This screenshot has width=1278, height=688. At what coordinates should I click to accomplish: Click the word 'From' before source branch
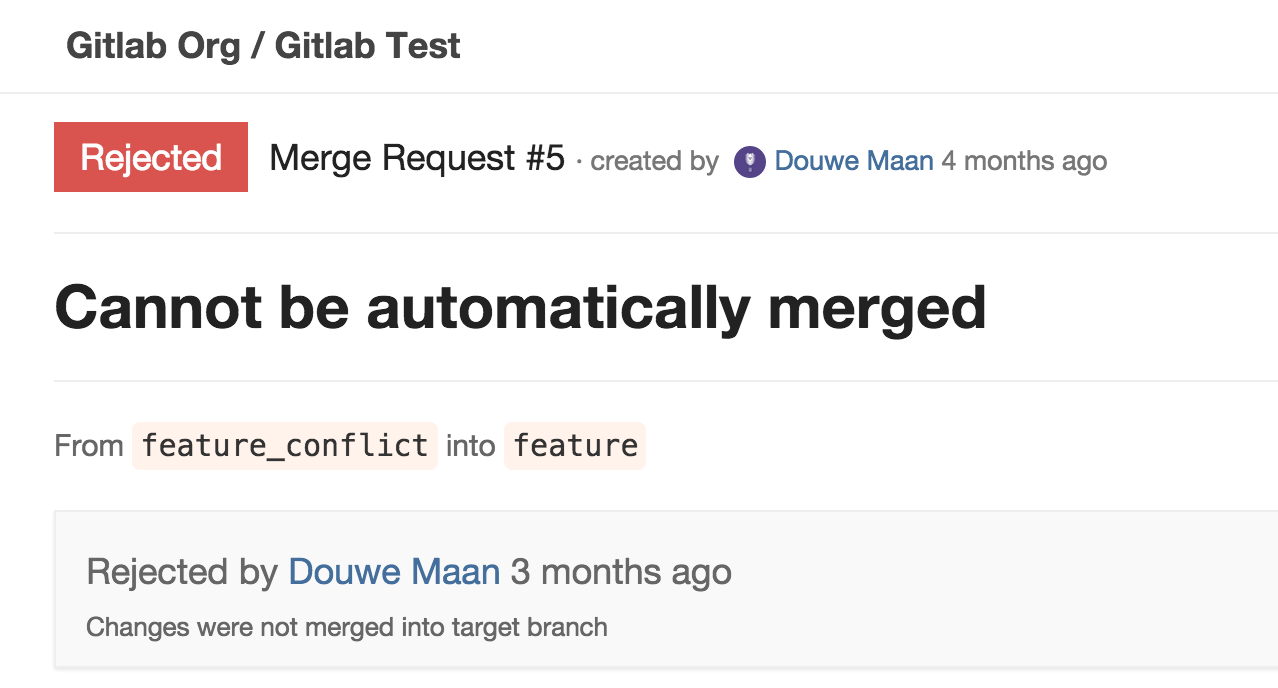[89, 446]
